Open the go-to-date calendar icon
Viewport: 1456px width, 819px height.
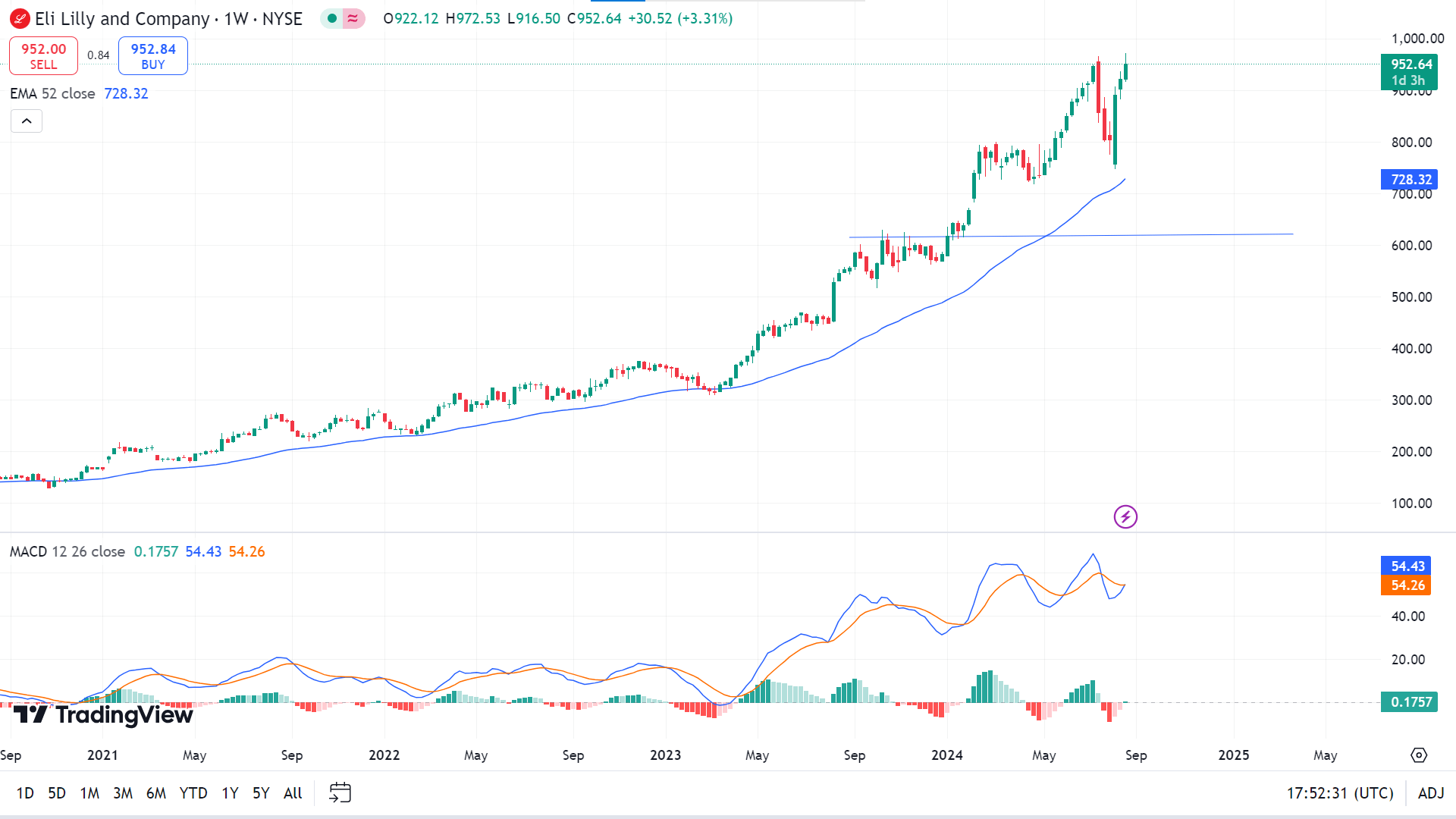[x=340, y=792]
